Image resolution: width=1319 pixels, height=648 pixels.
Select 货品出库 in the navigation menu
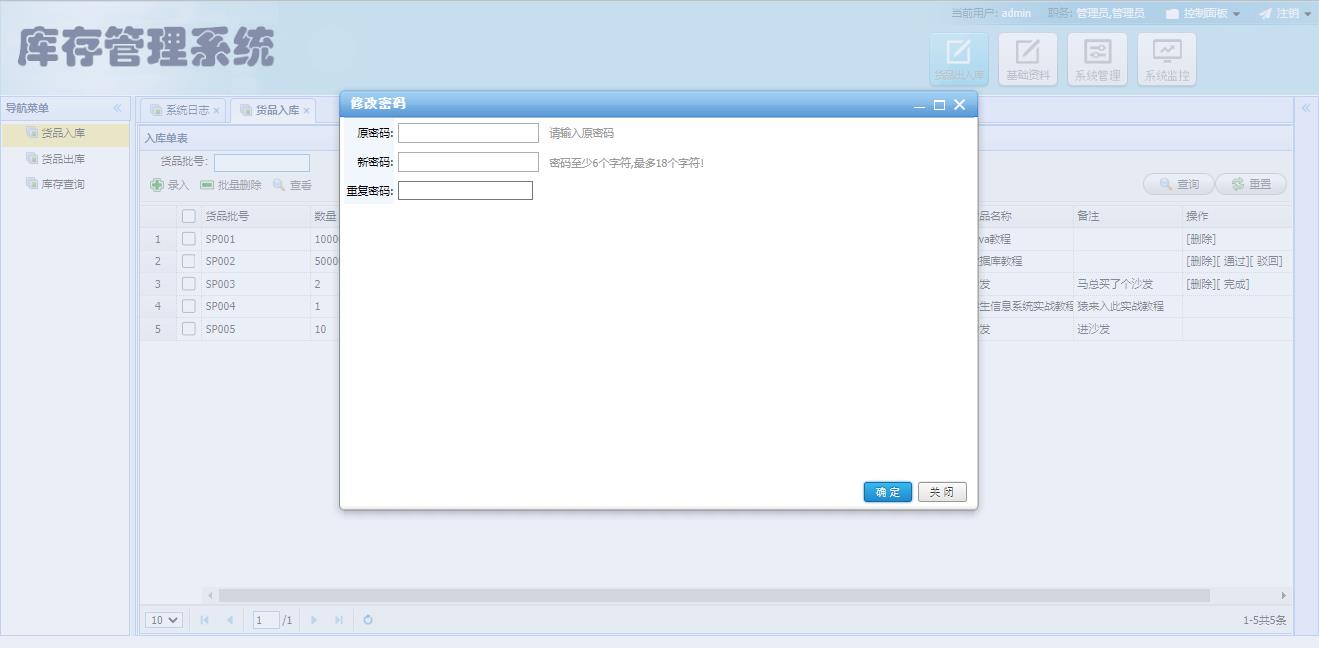point(66,159)
